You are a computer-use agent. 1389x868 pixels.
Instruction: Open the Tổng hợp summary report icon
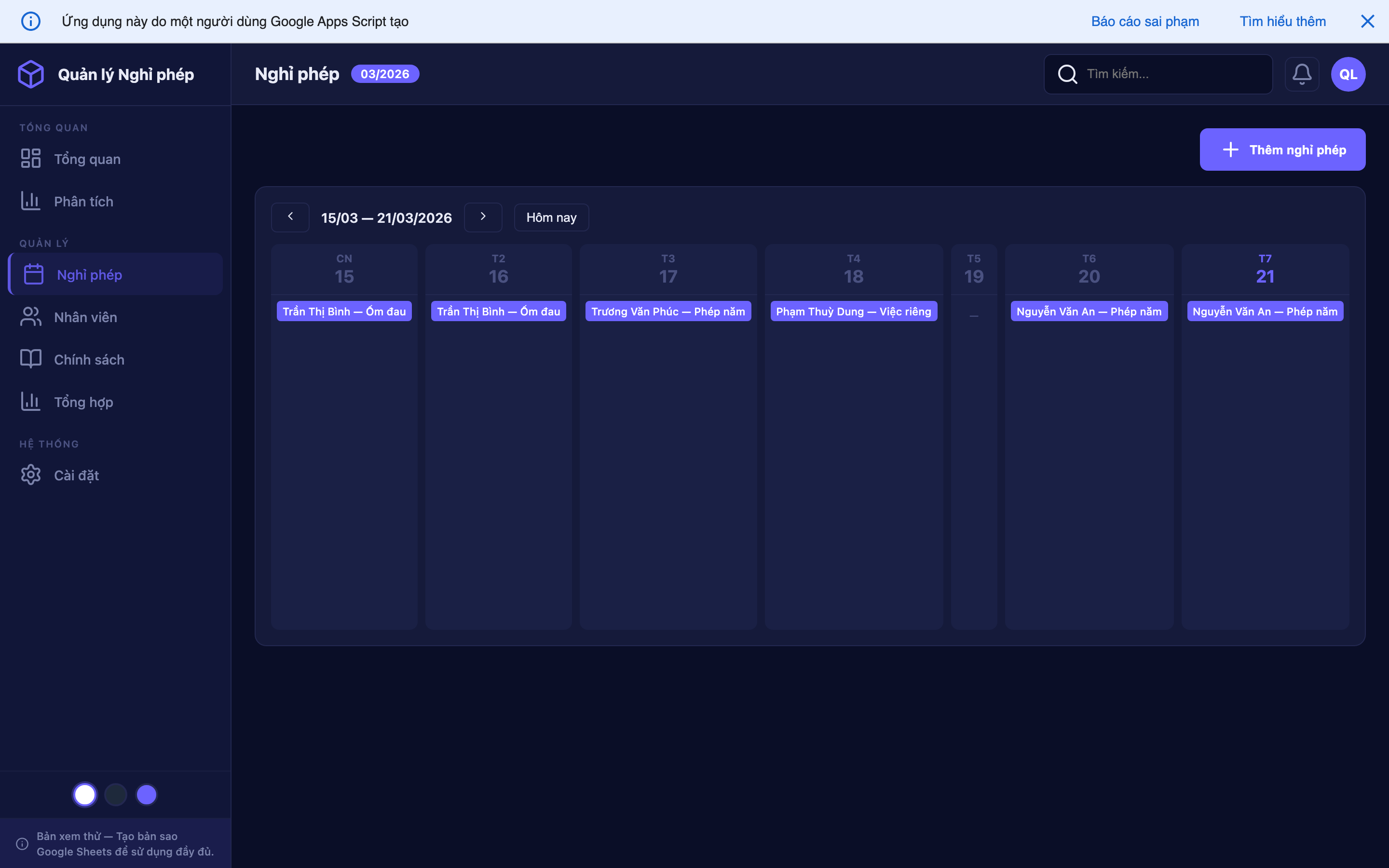[30, 401]
